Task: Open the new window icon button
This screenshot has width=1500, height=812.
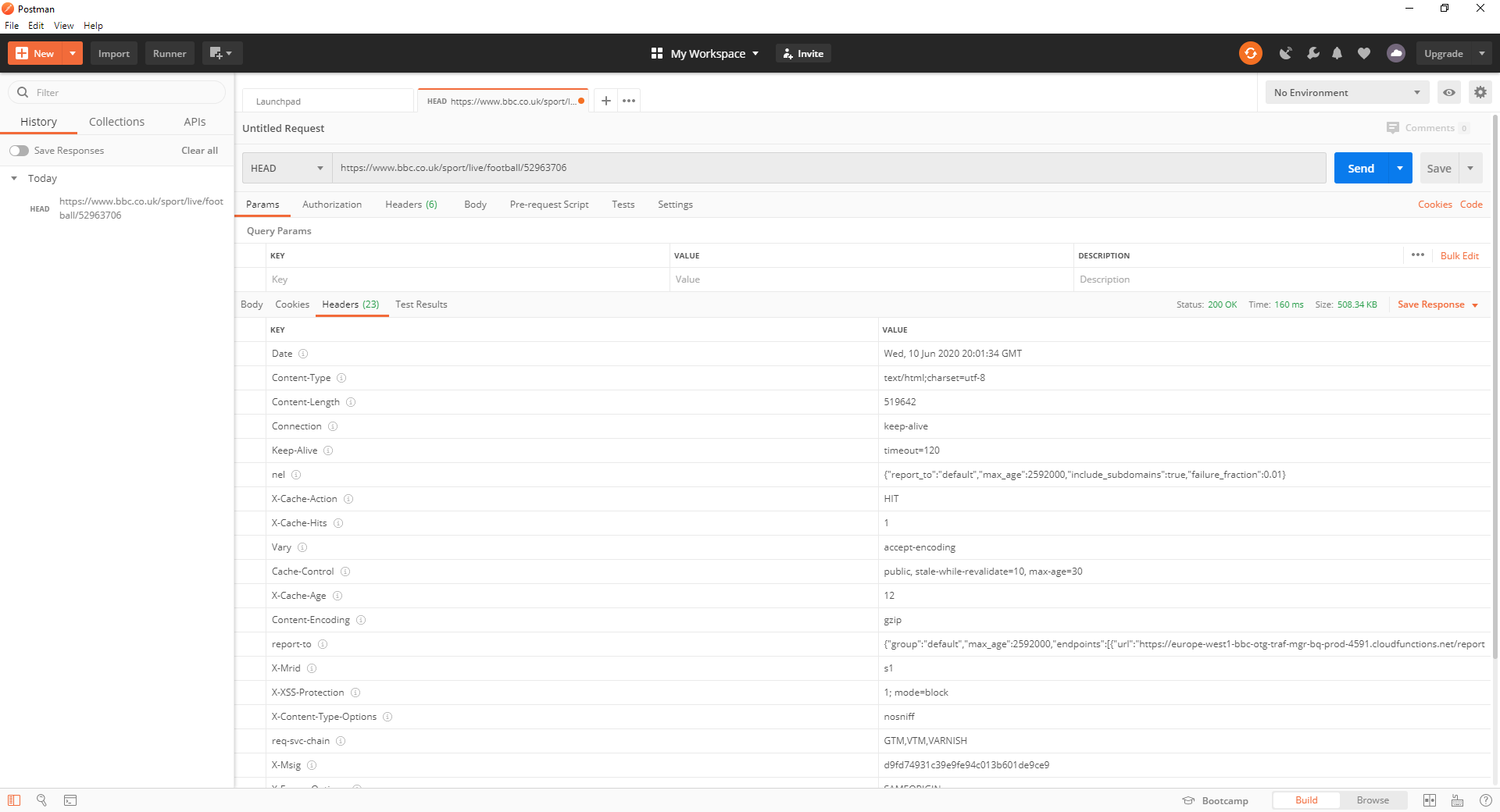Action: coord(222,53)
